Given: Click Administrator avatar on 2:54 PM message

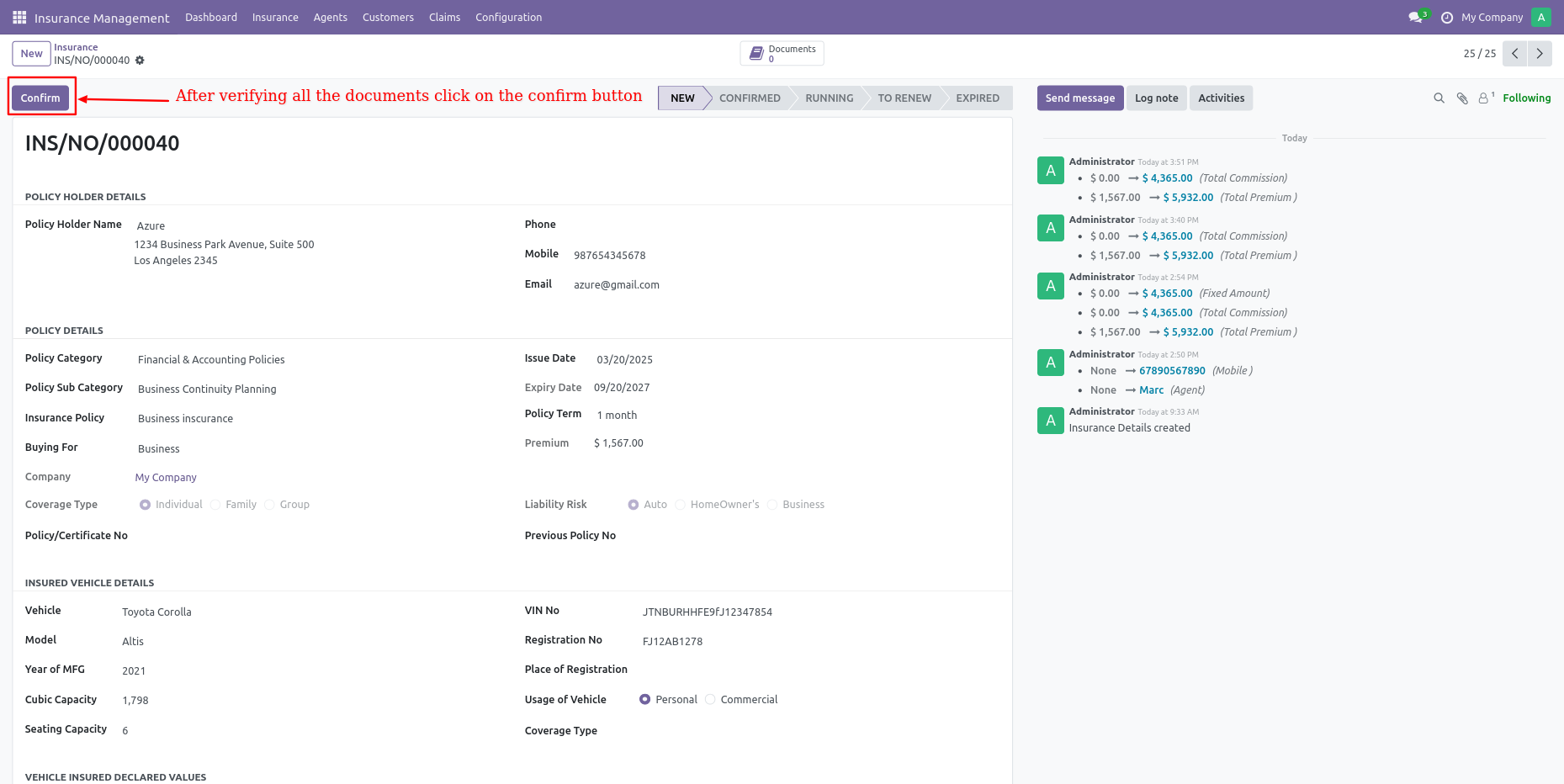Looking at the screenshot, I should pyautogui.click(x=1051, y=286).
